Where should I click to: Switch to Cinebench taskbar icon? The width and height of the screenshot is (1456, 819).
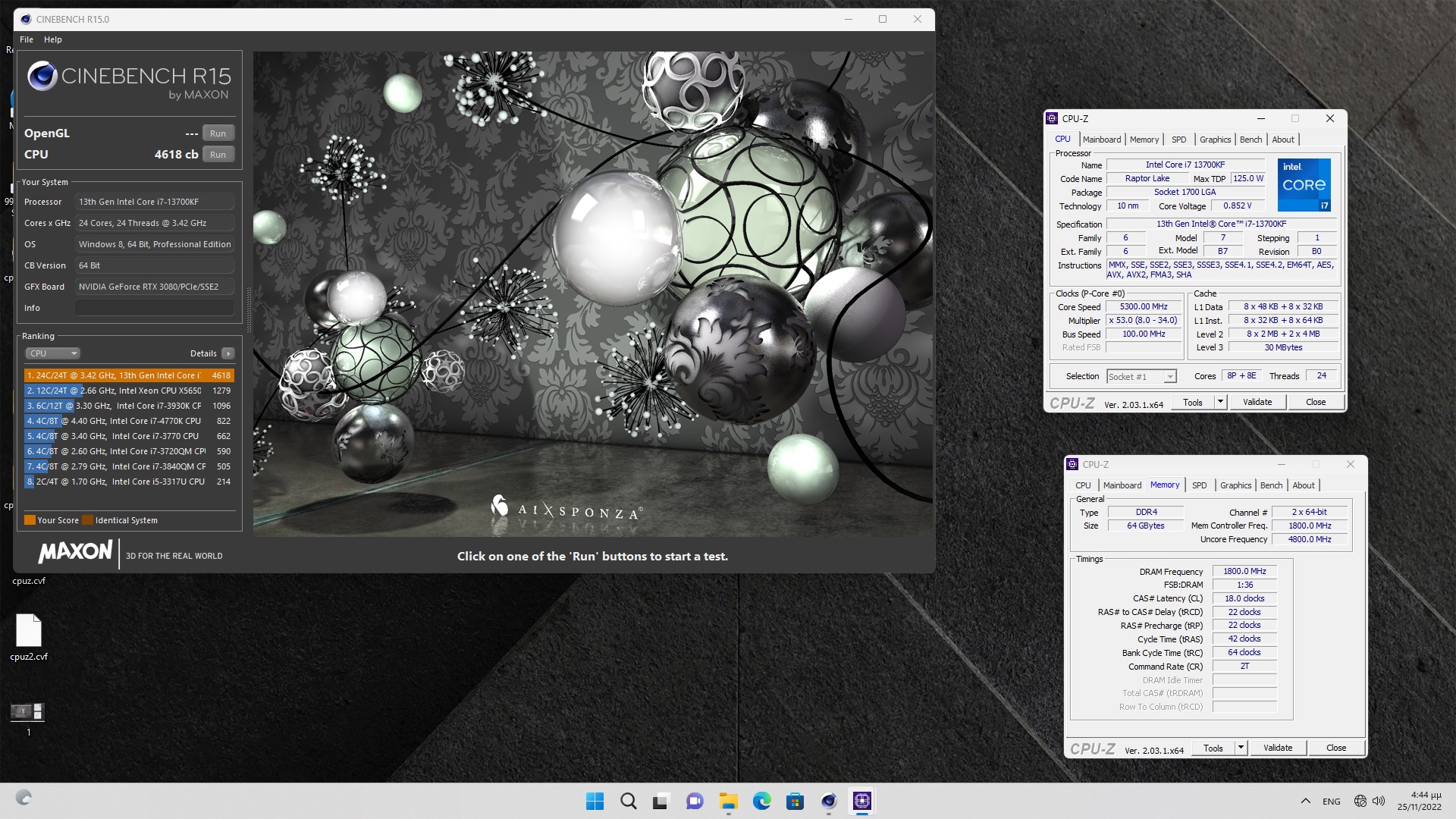(829, 801)
